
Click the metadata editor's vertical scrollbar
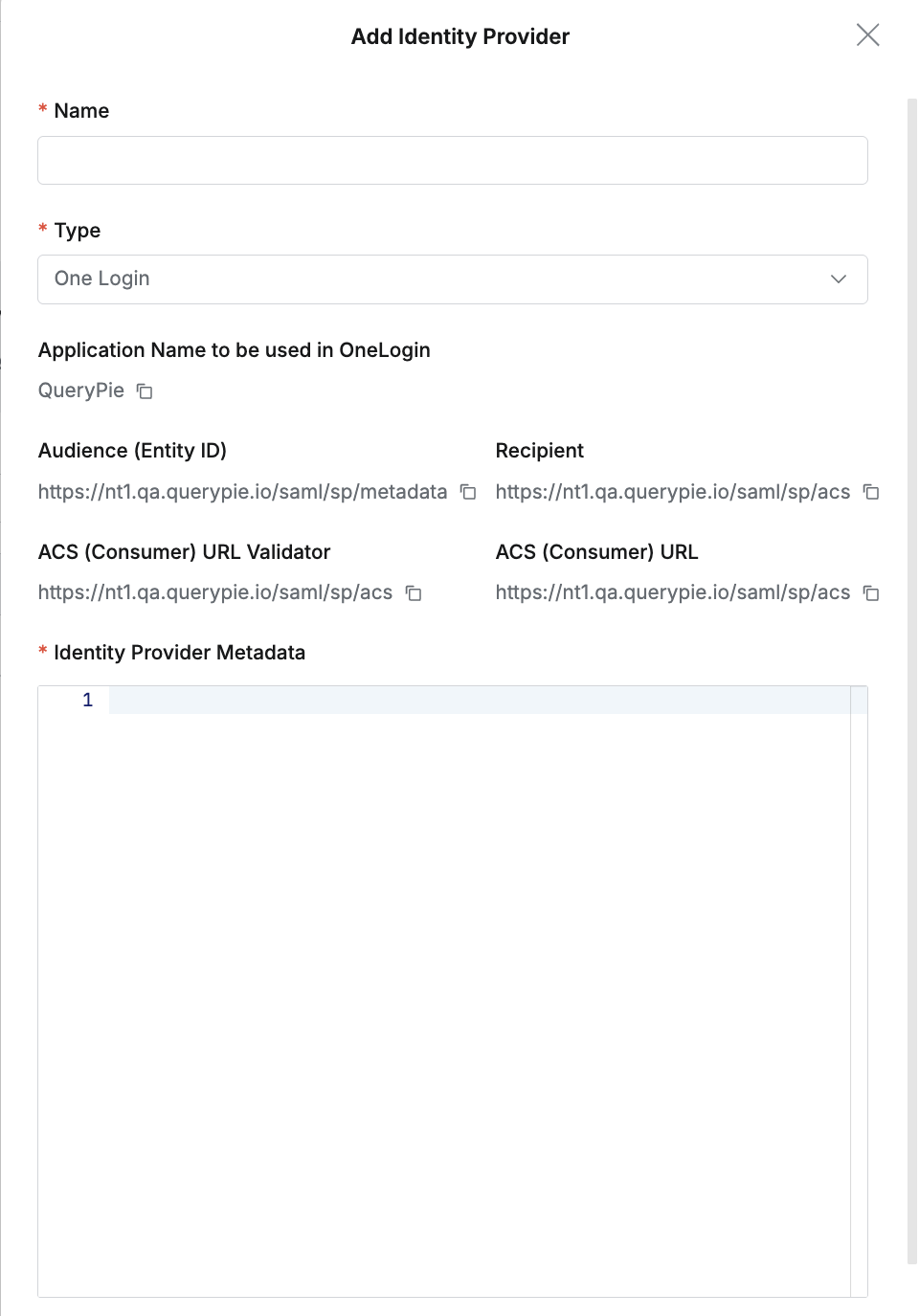[859, 957]
